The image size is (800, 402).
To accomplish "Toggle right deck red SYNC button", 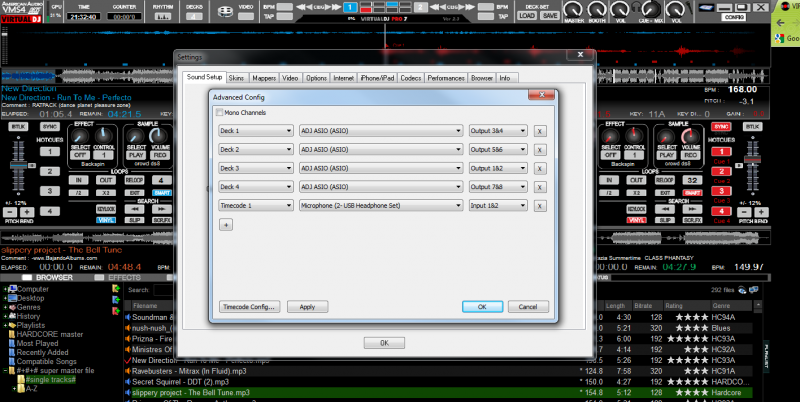I will click(721, 127).
